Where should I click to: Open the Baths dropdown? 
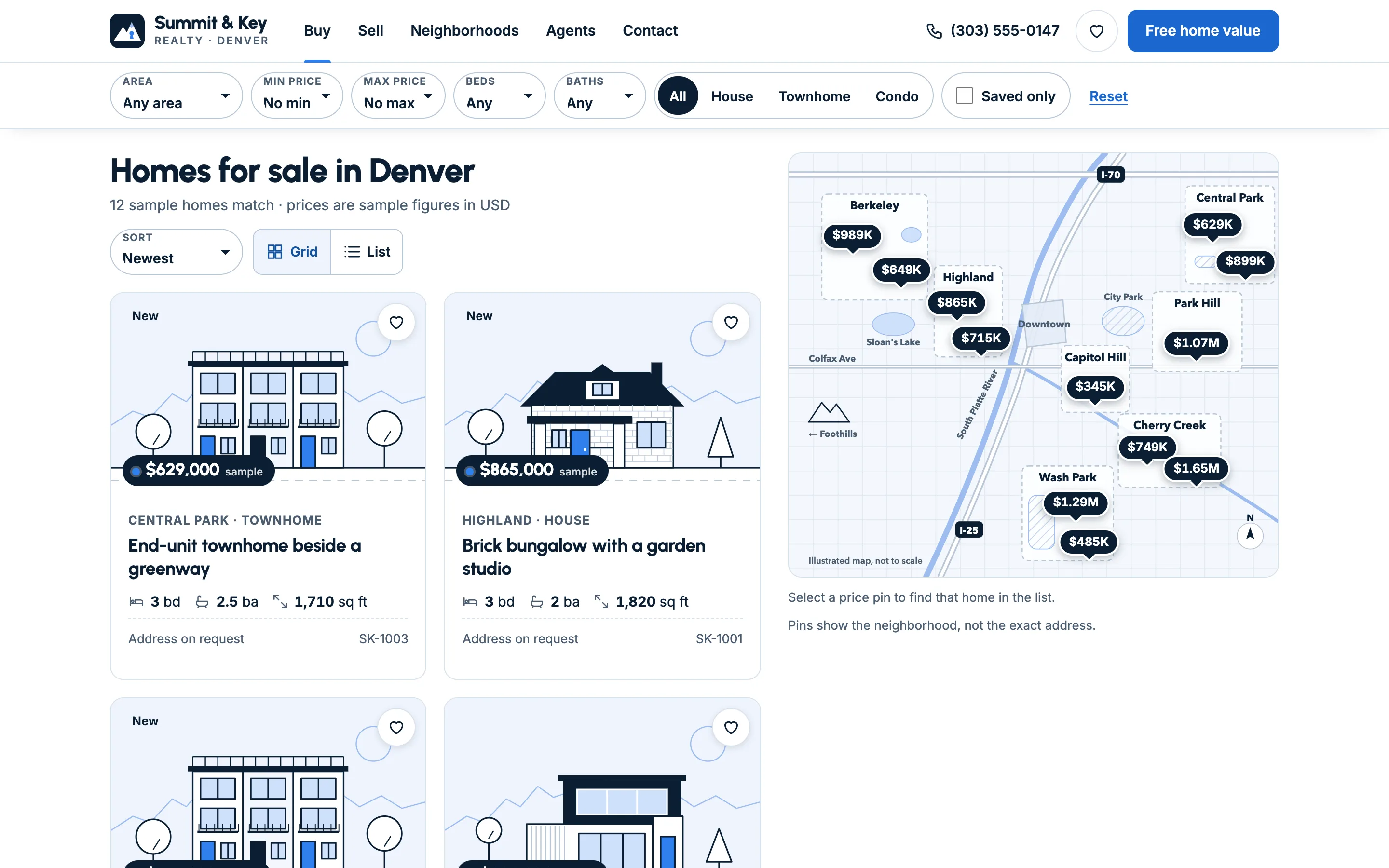[600, 95]
